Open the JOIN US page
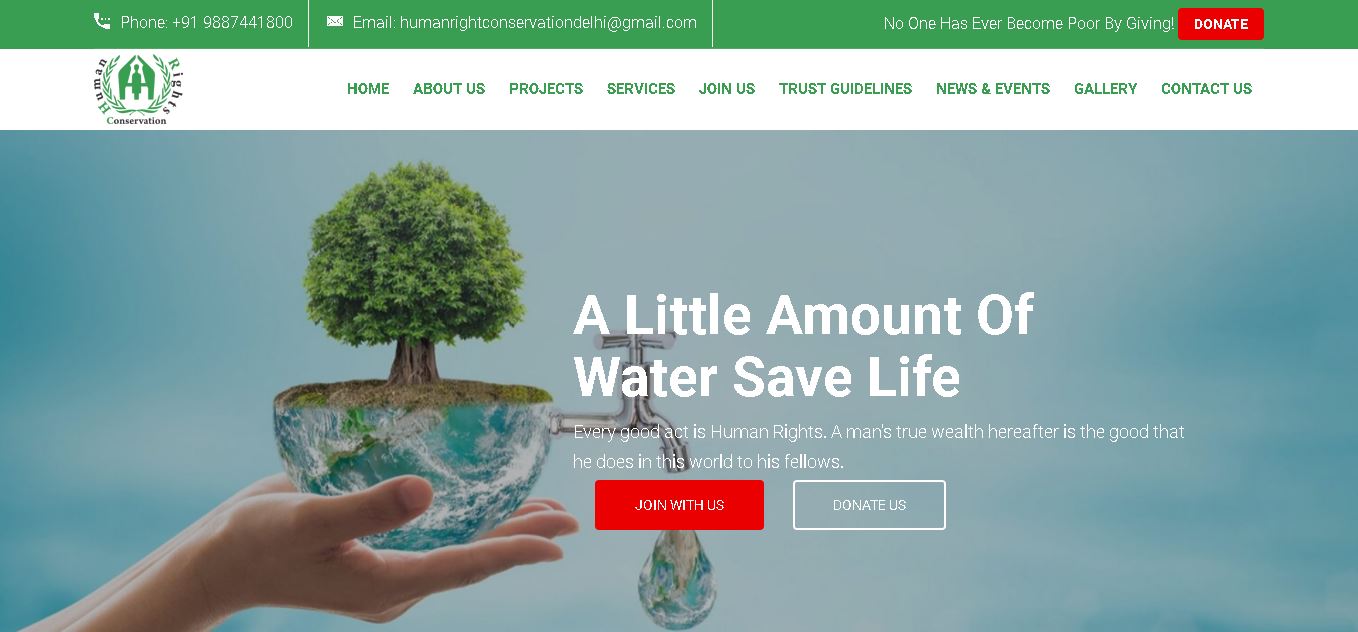Screen dimensions: 1358x632 (727, 89)
